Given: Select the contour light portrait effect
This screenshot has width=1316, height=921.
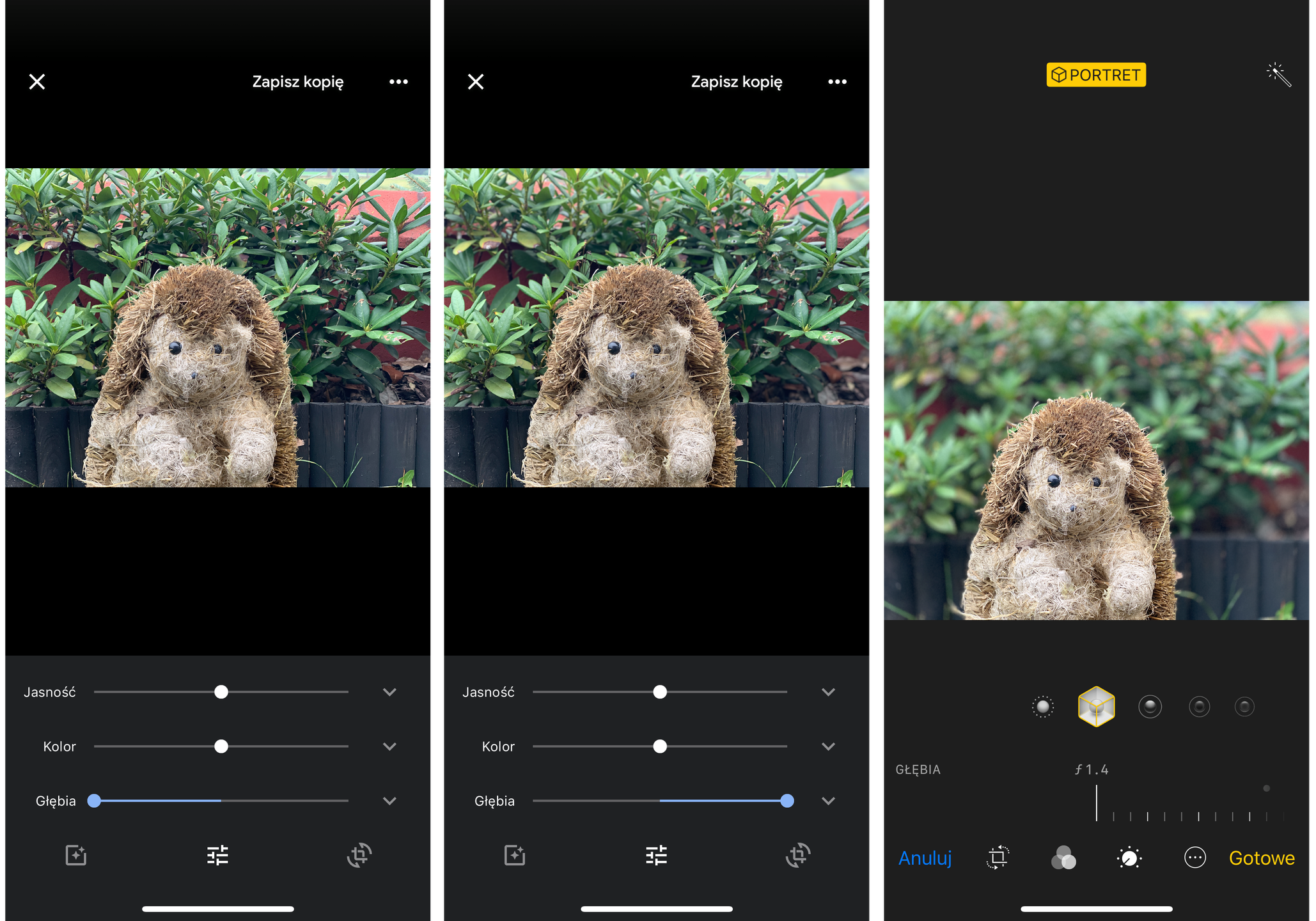Looking at the screenshot, I should tap(1150, 707).
